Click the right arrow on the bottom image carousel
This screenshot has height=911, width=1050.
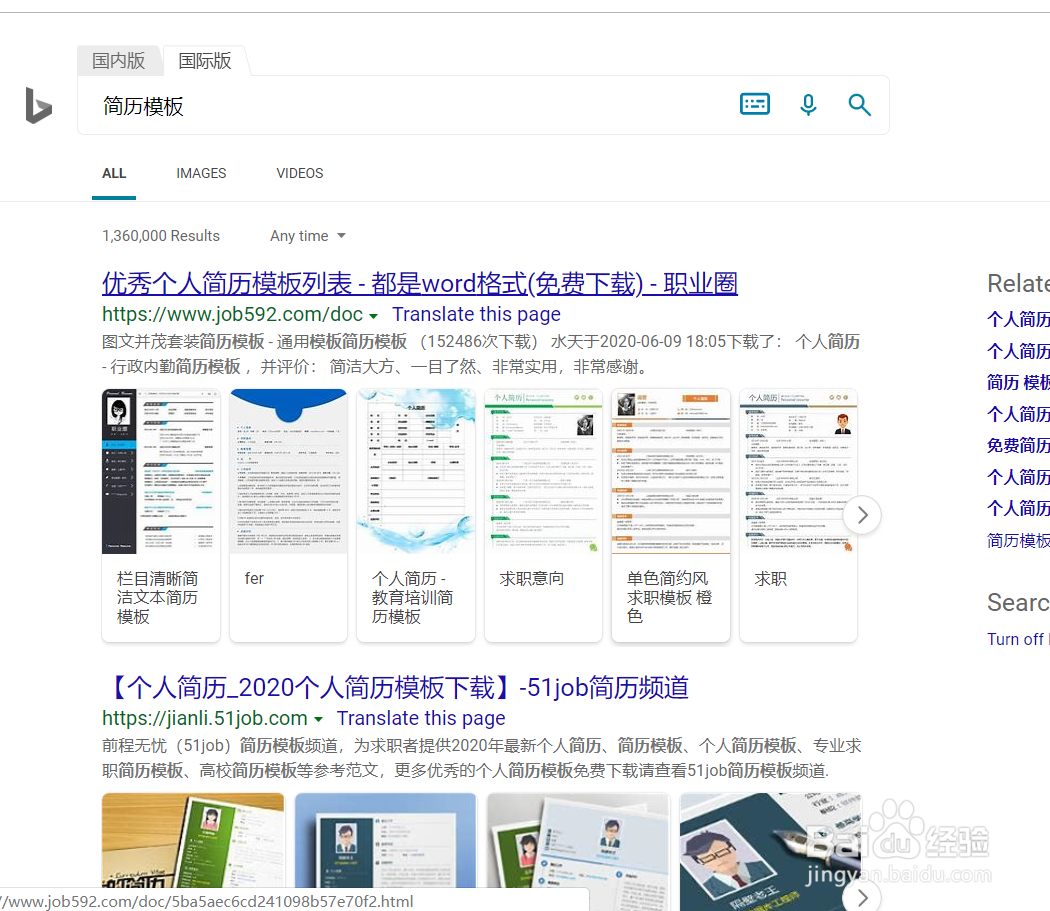point(862,897)
